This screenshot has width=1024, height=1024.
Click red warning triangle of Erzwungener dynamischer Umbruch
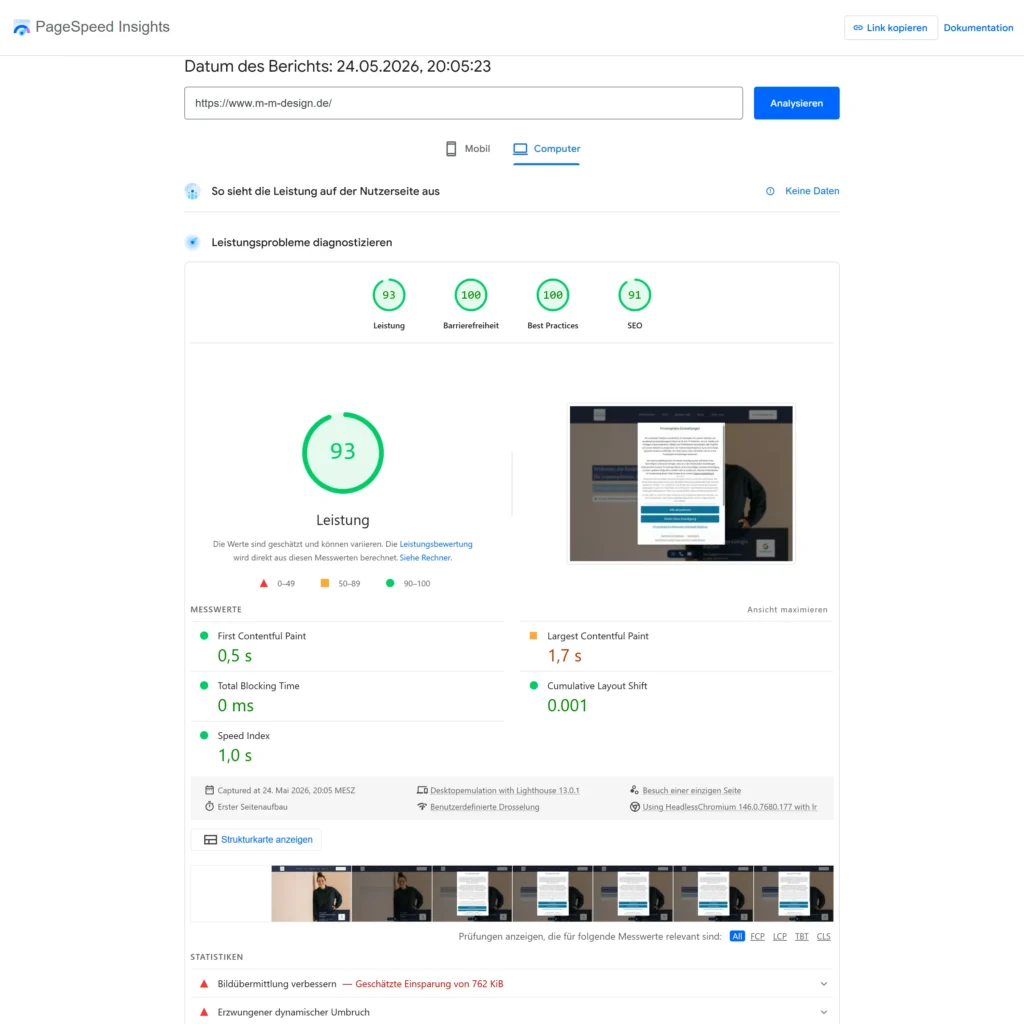coord(204,1012)
